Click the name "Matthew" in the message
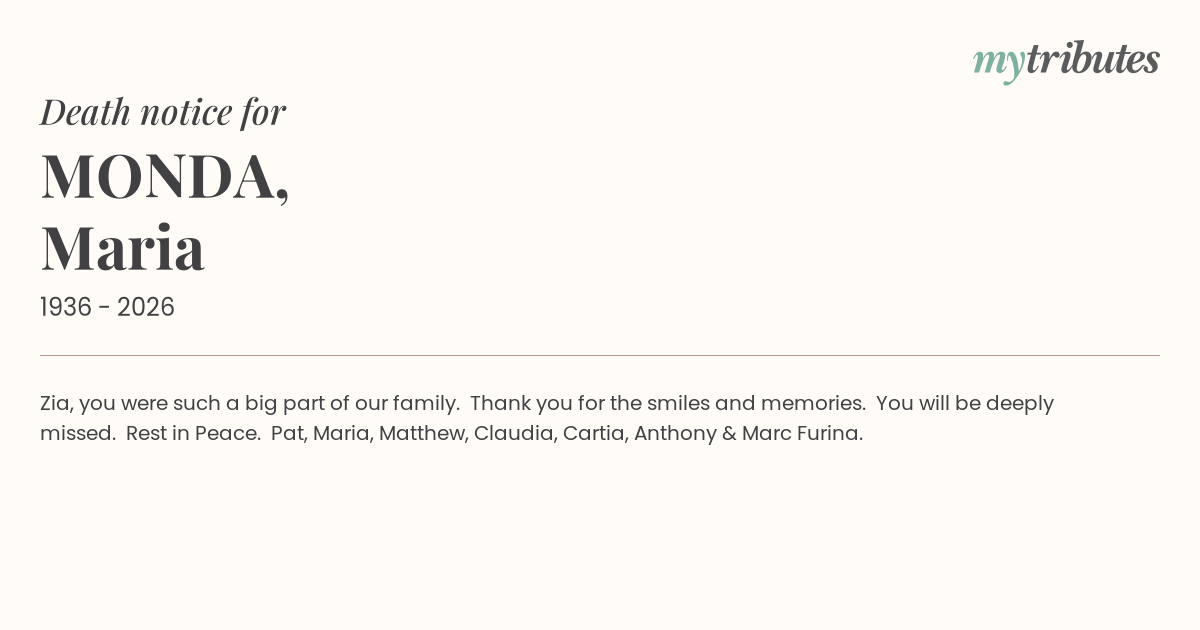This screenshot has height=630, width=1200. 421,433
